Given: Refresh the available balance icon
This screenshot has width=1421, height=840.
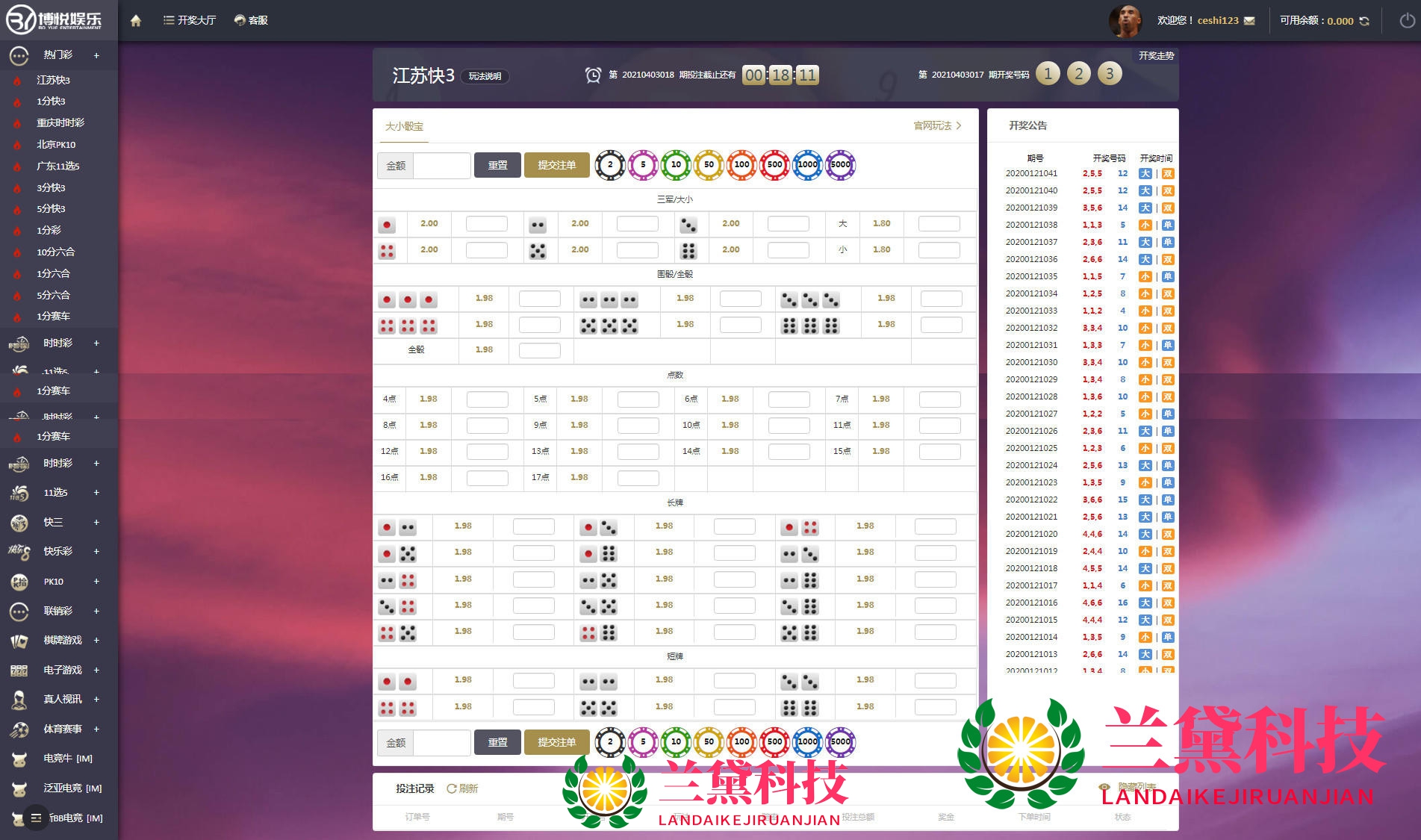Looking at the screenshot, I should click(1364, 21).
